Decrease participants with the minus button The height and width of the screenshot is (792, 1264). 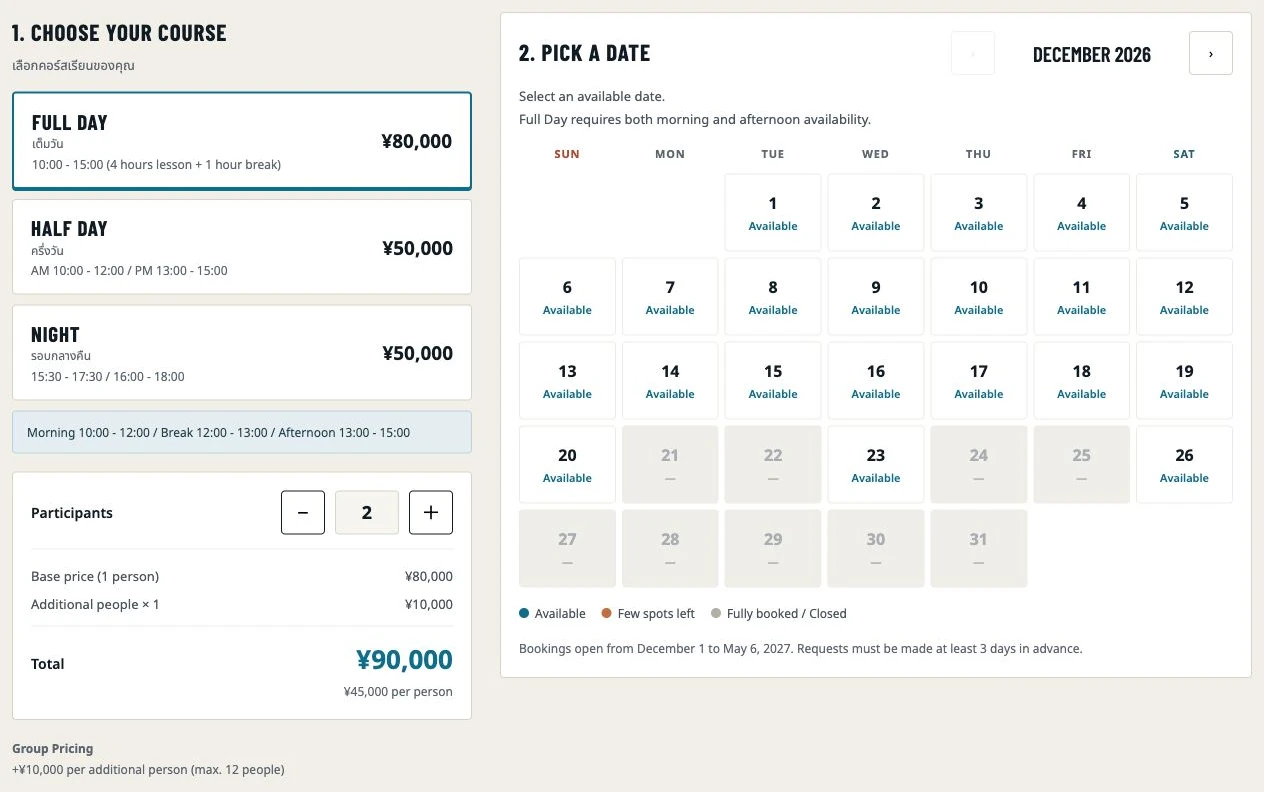[x=303, y=512]
